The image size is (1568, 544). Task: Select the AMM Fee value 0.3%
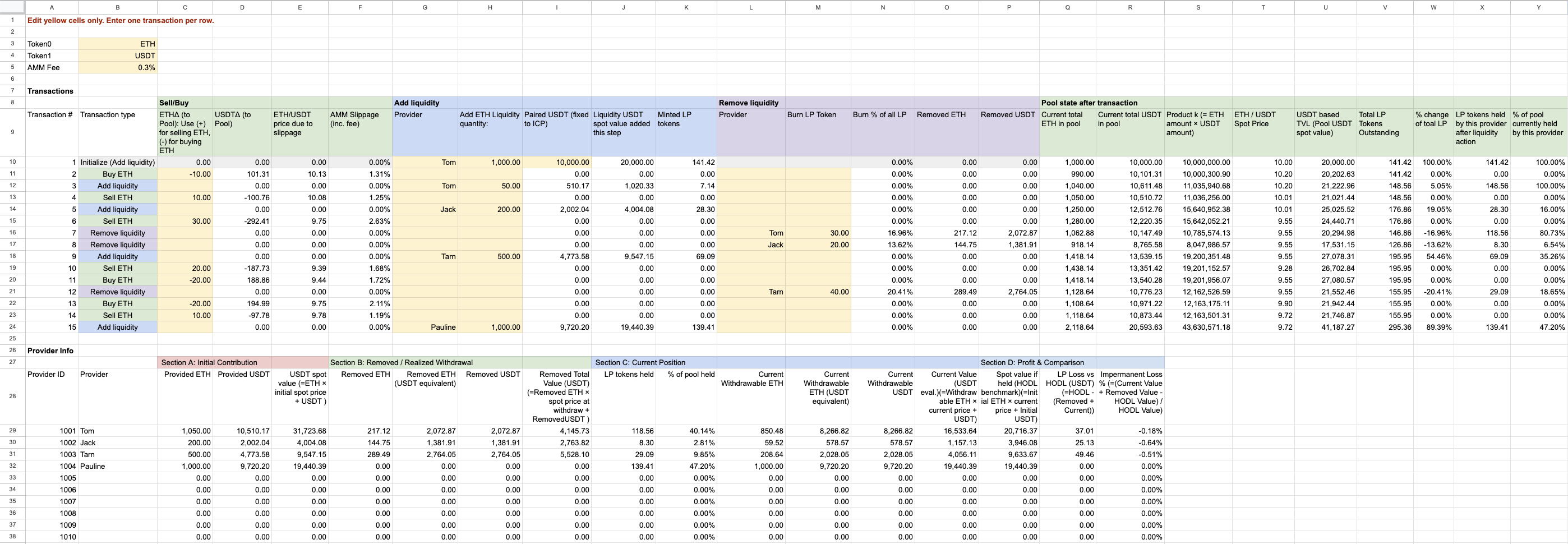click(117, 67)
